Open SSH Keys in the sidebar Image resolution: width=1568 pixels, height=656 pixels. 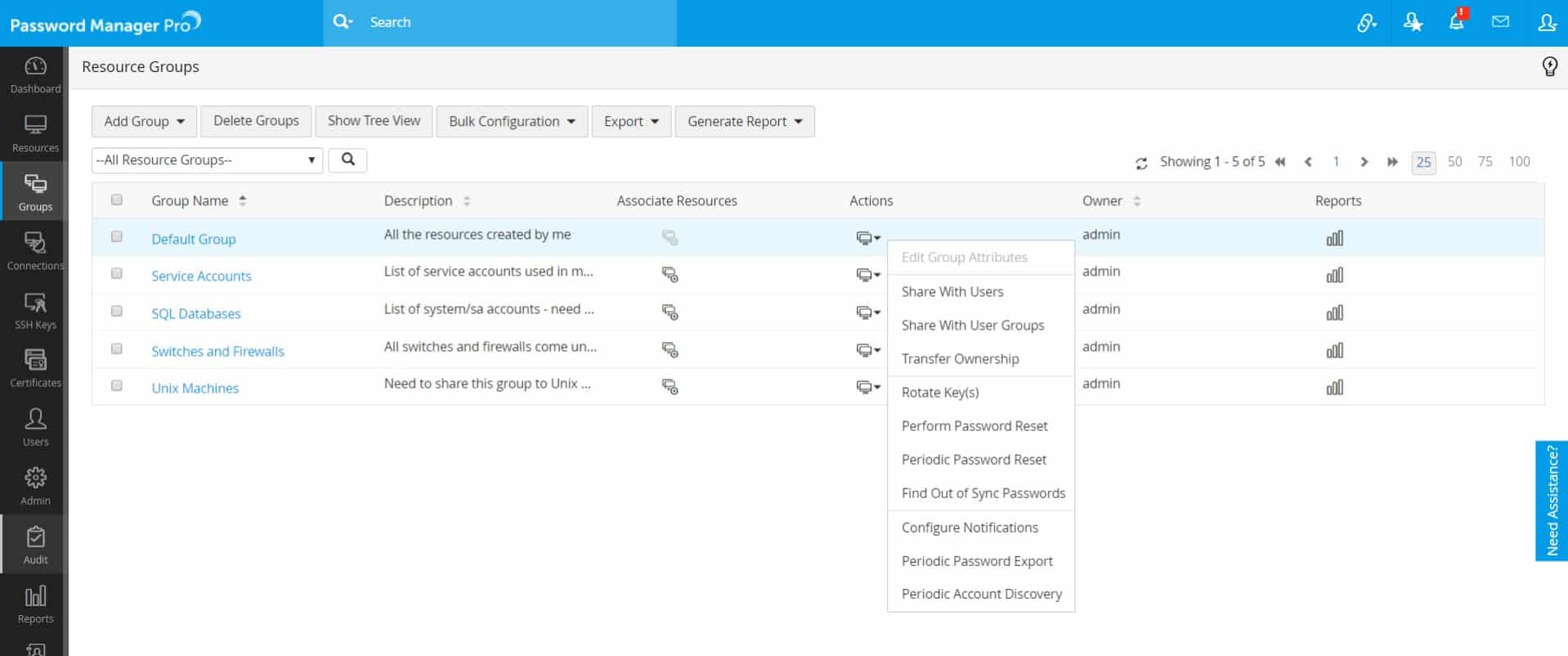[35, 311]
